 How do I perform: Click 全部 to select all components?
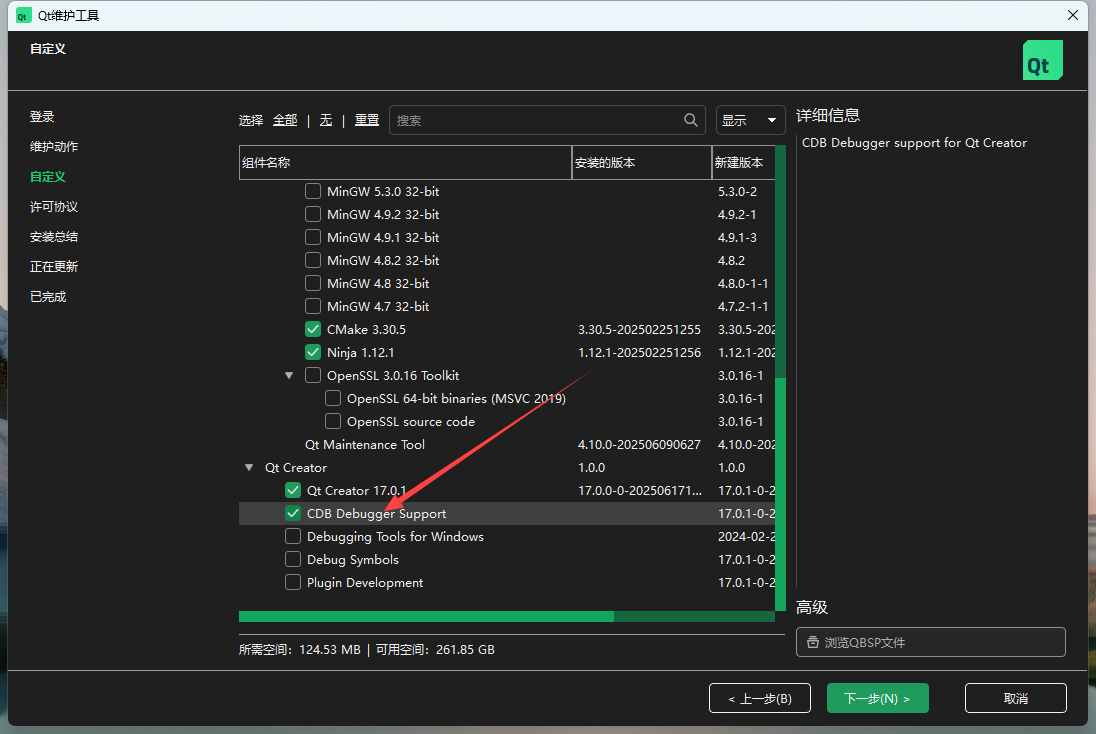pos(285,120)
